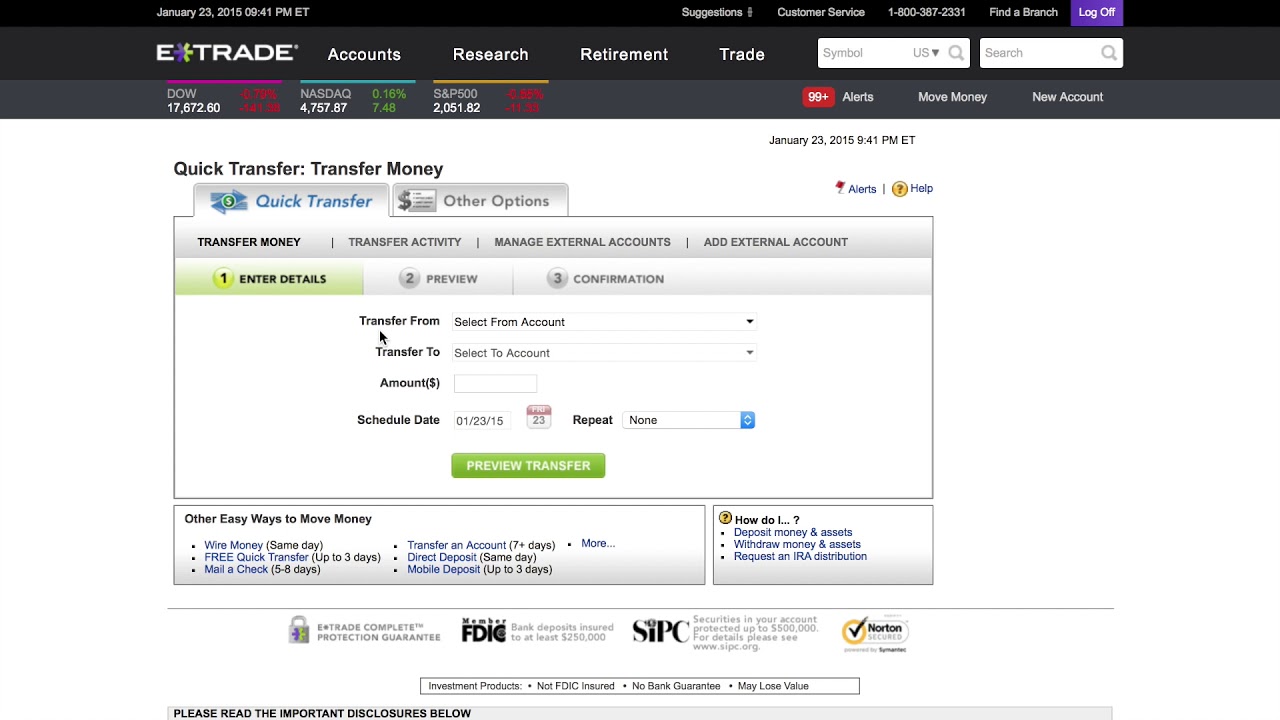1280x720 pixels.
Task: Click the Symbol input field
Action: tap(865, 53)
